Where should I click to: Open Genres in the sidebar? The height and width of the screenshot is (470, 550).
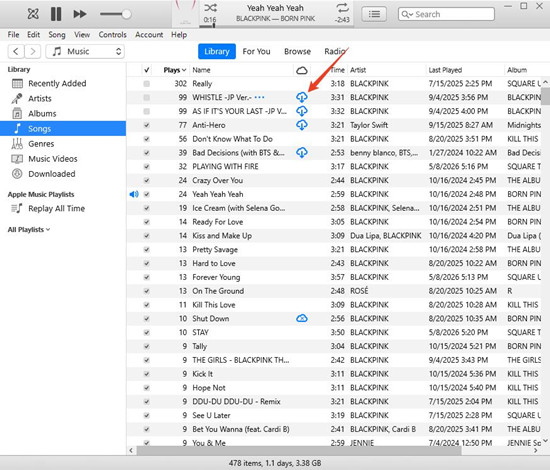pos(63,144)
